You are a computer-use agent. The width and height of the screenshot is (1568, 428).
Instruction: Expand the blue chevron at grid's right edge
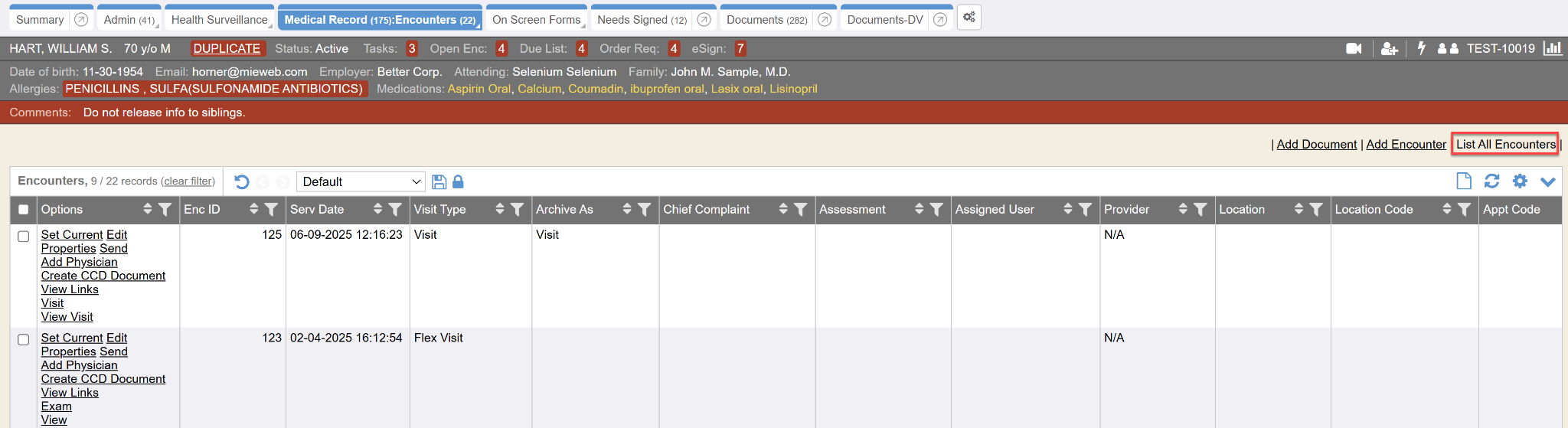(1547, 182)
